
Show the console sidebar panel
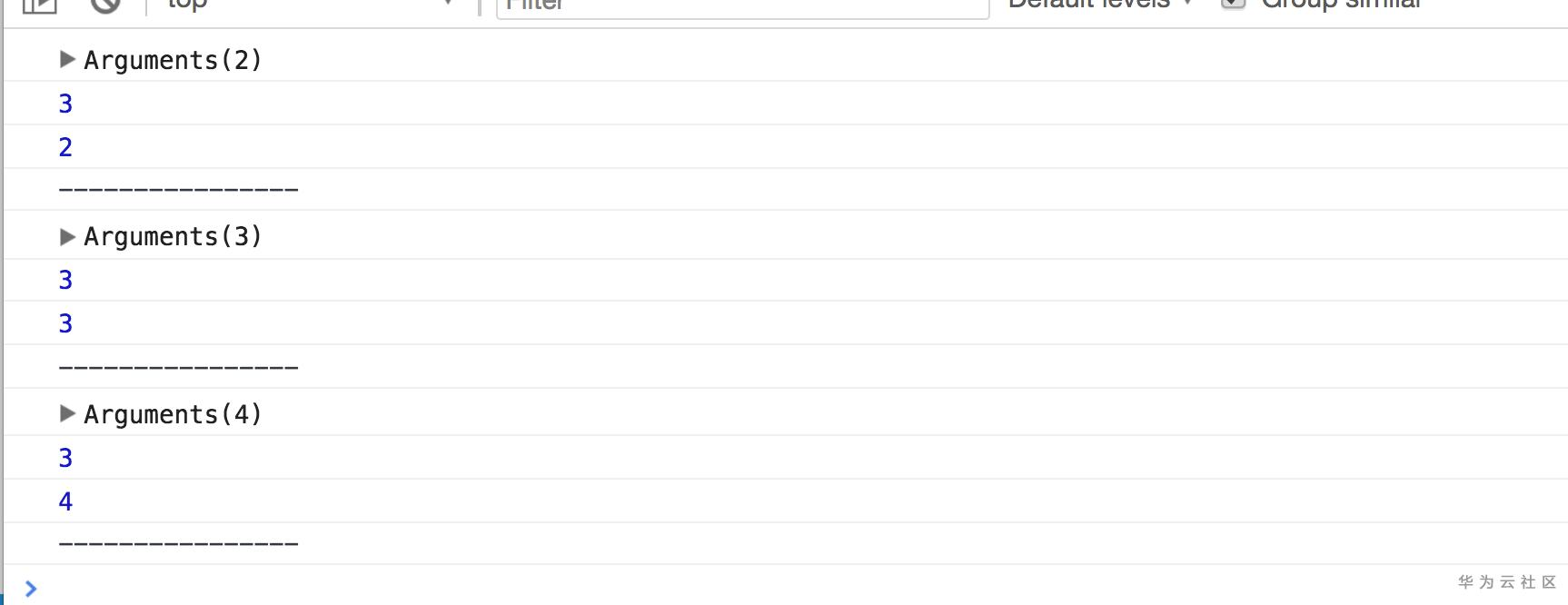[x=39, y=5]
